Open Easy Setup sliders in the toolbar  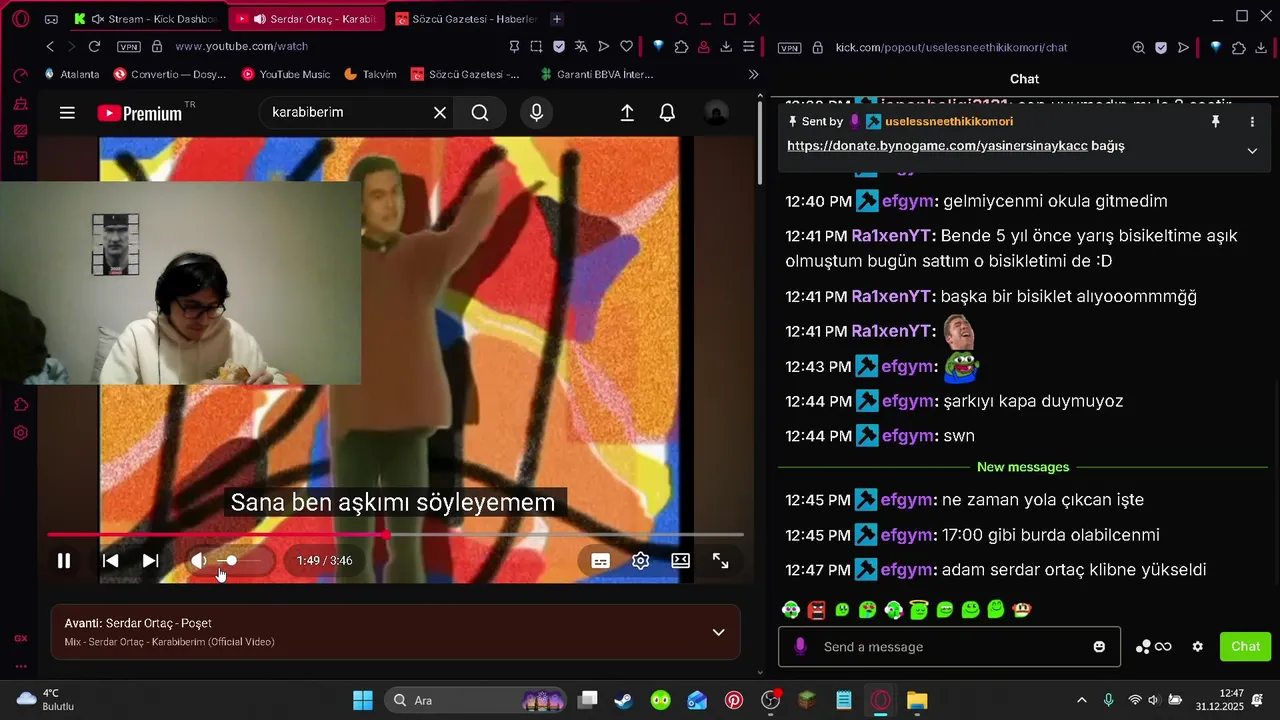point(748,46)
